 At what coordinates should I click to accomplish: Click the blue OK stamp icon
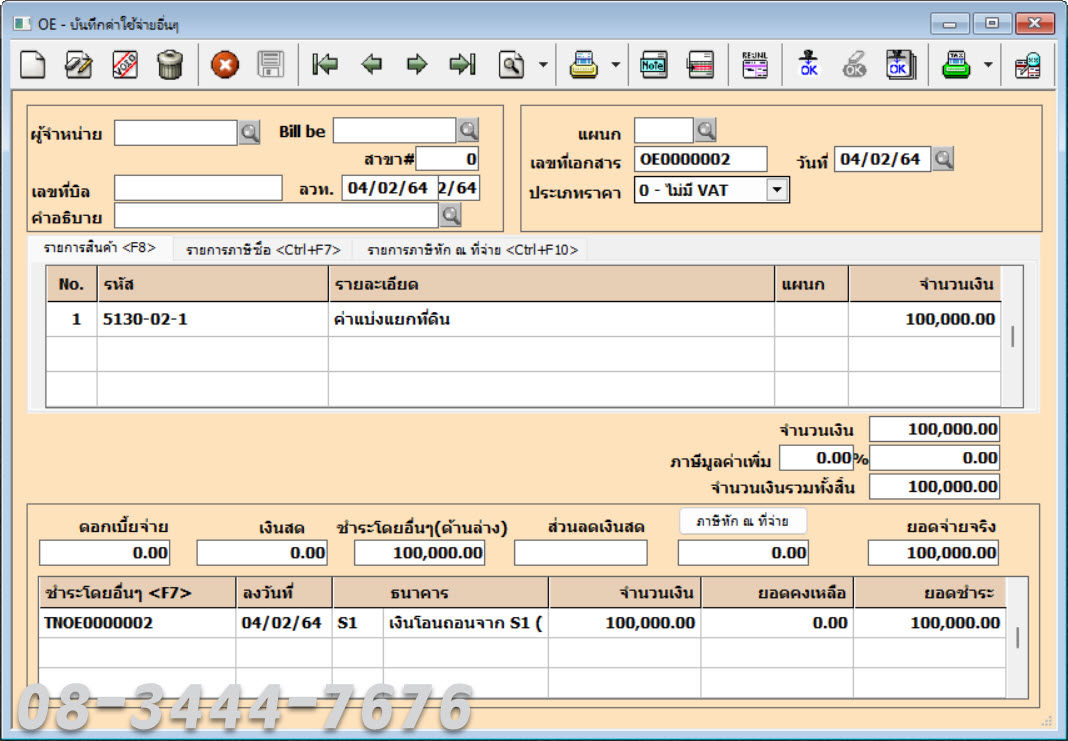coord(808,64)
